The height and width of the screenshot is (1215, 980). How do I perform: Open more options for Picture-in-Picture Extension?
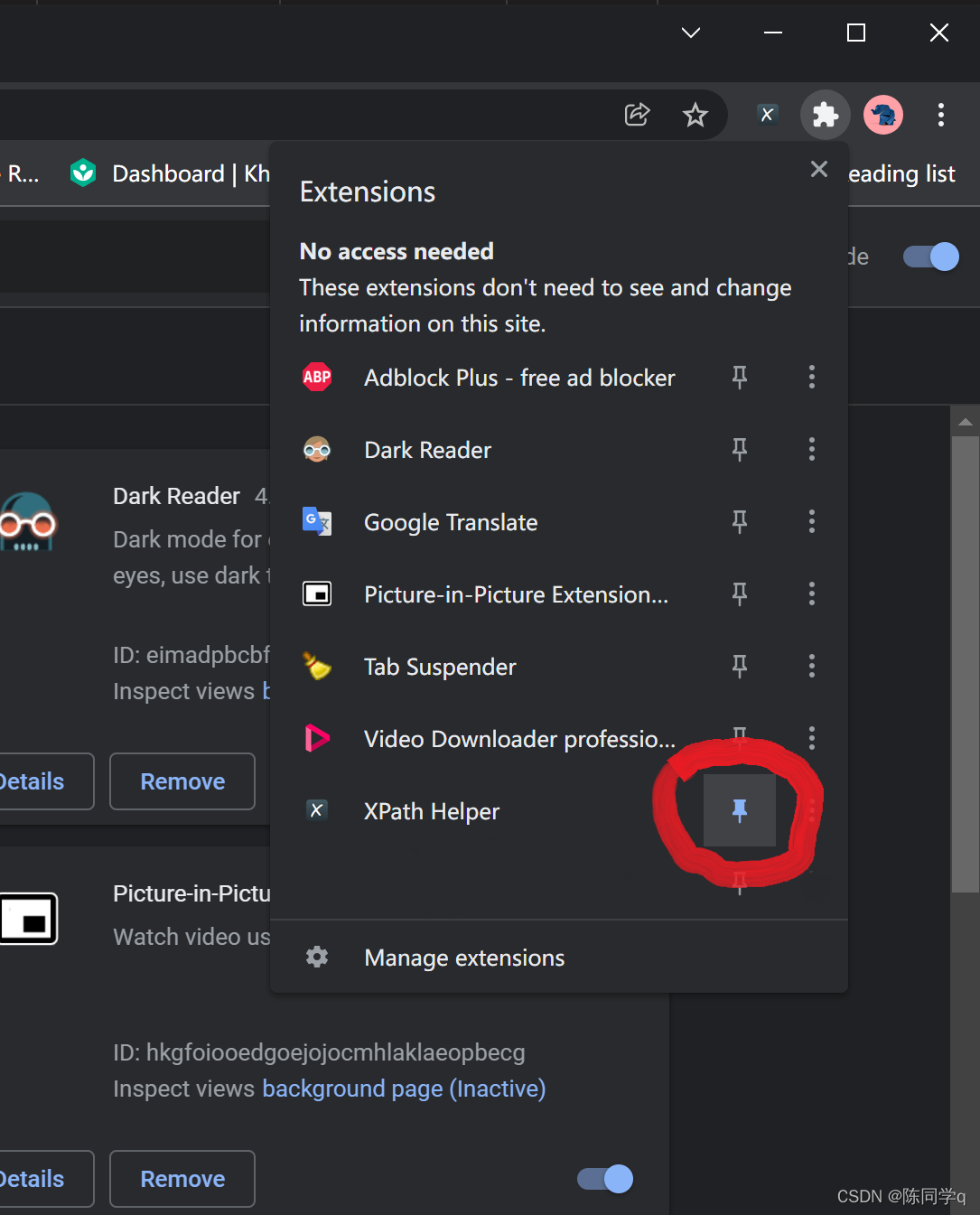[812, 593]
